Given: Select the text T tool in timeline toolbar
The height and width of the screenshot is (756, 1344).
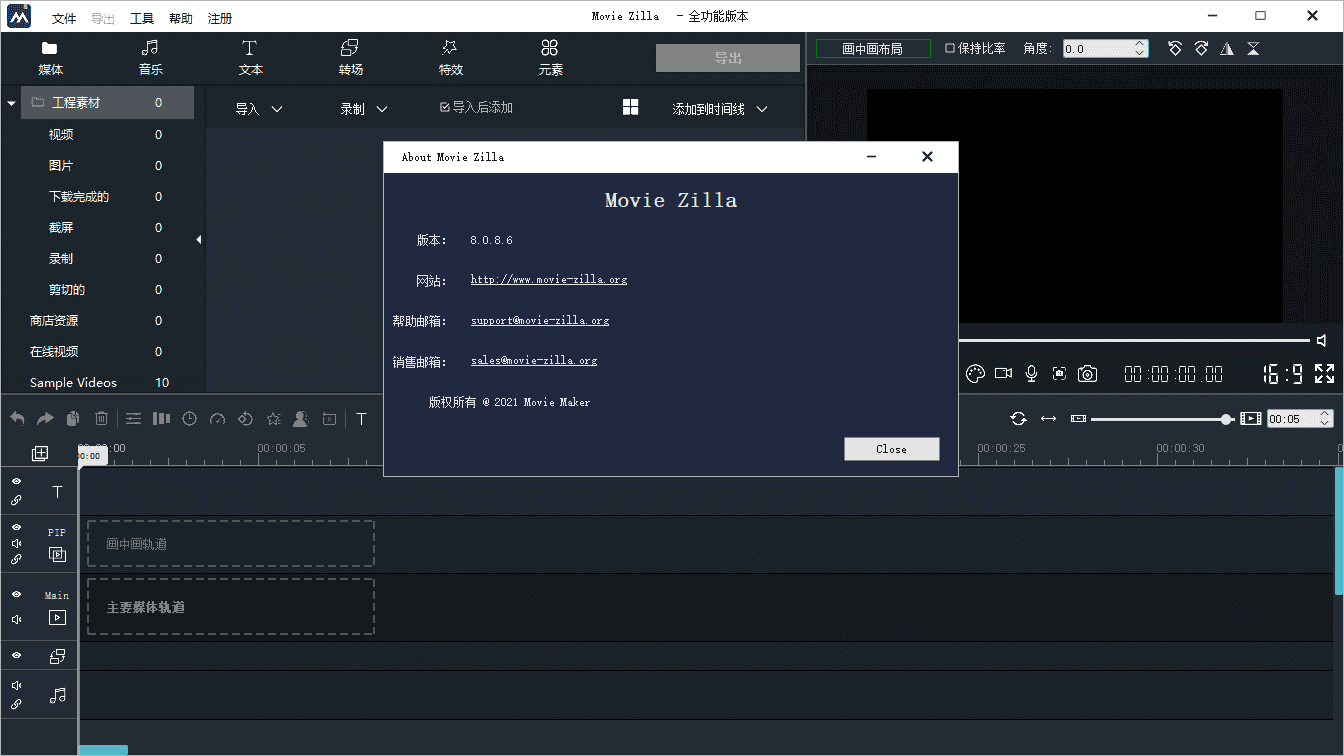Looking at the screenshot, I should 361,419.
